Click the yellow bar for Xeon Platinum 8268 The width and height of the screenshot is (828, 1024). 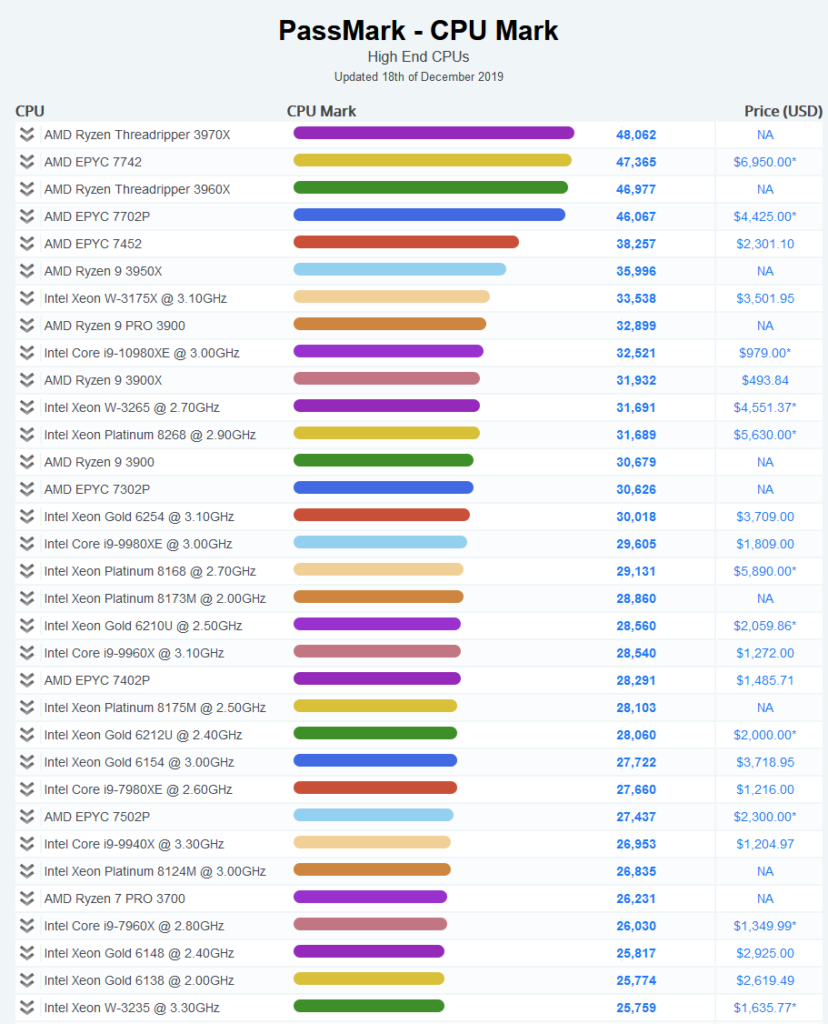387,433
